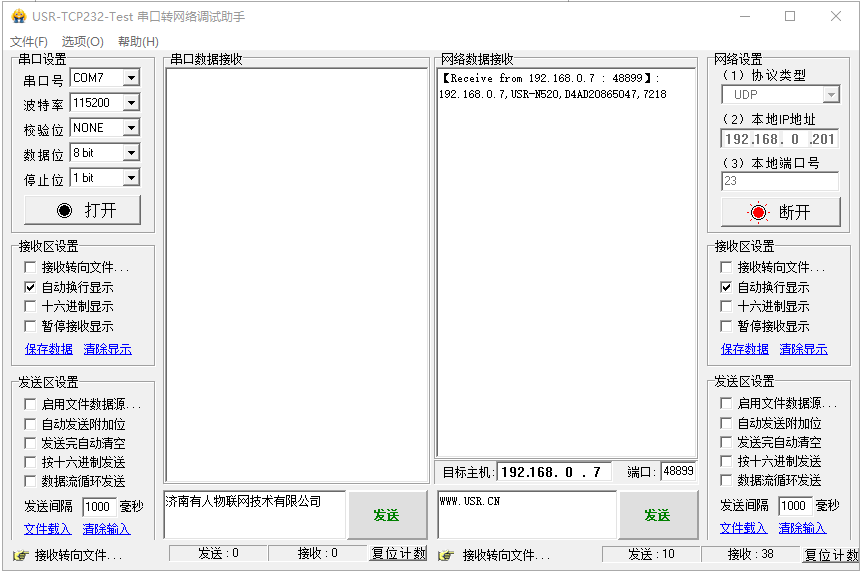The width and height of the screenshot is (863, 573).
Task: Enable serial-side 暂停接收显示 checkbox
Action: click(x=30, y=326)
